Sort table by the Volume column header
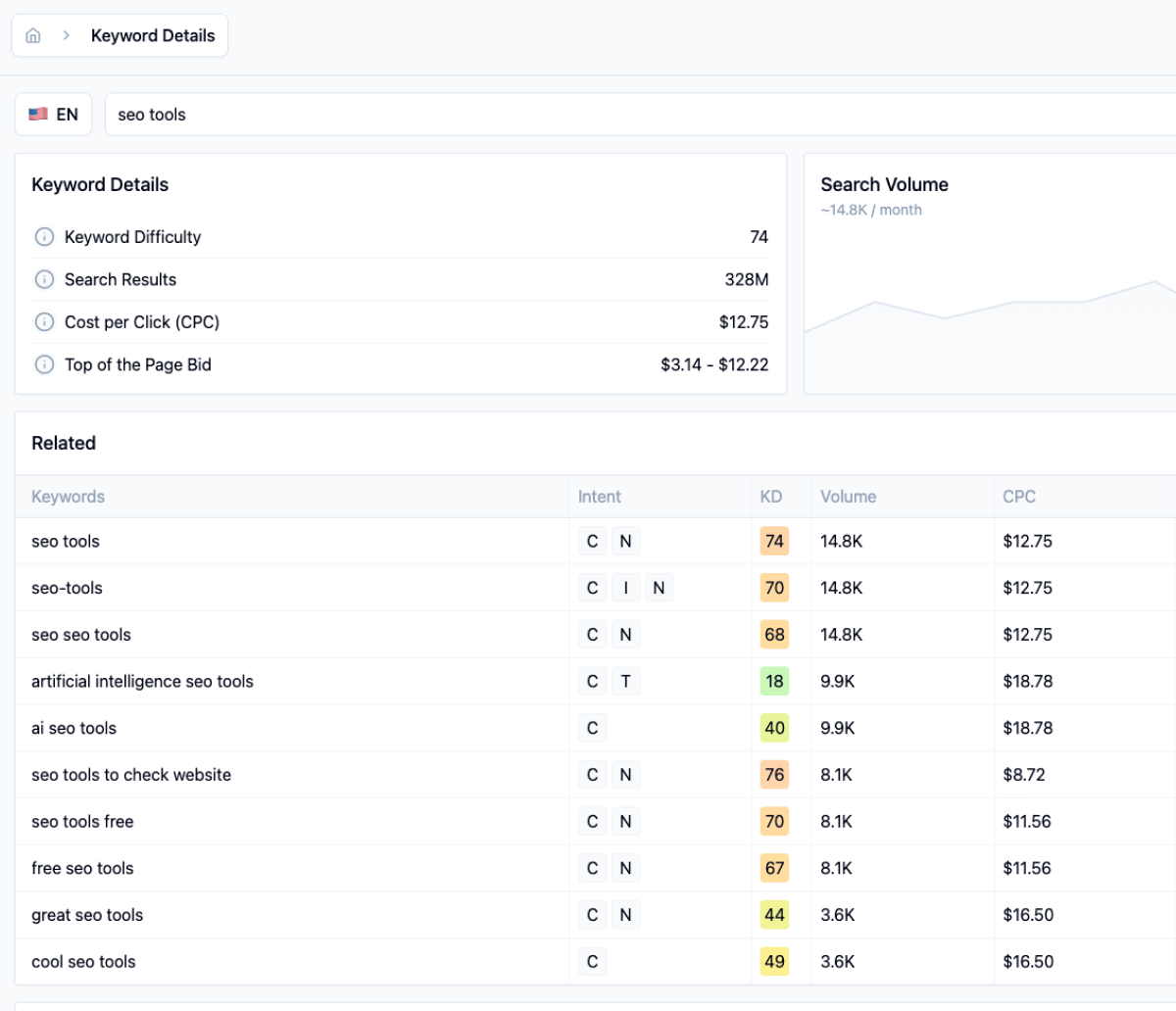The image size is (1176, 1011). click(848, 497)
